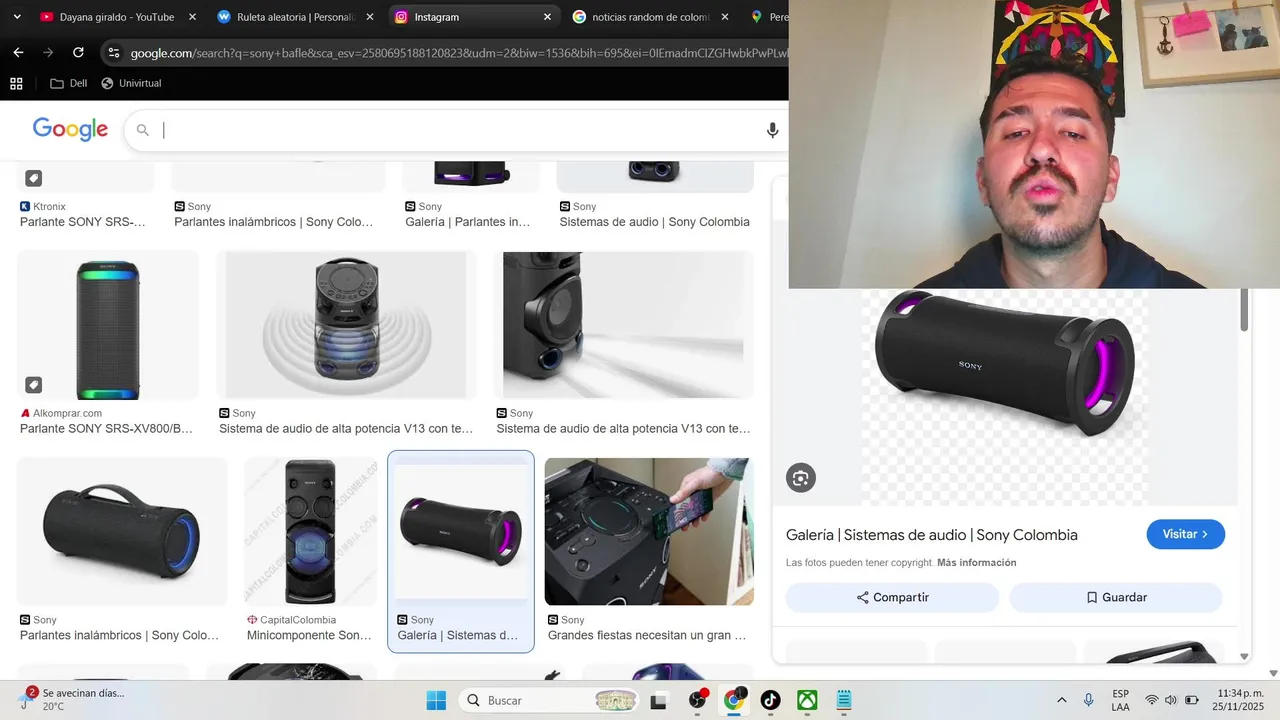Open Task View in the taskbar
Image resolution: width=1280 pixels, height=720 pixels.
click(x=658, y=701)
